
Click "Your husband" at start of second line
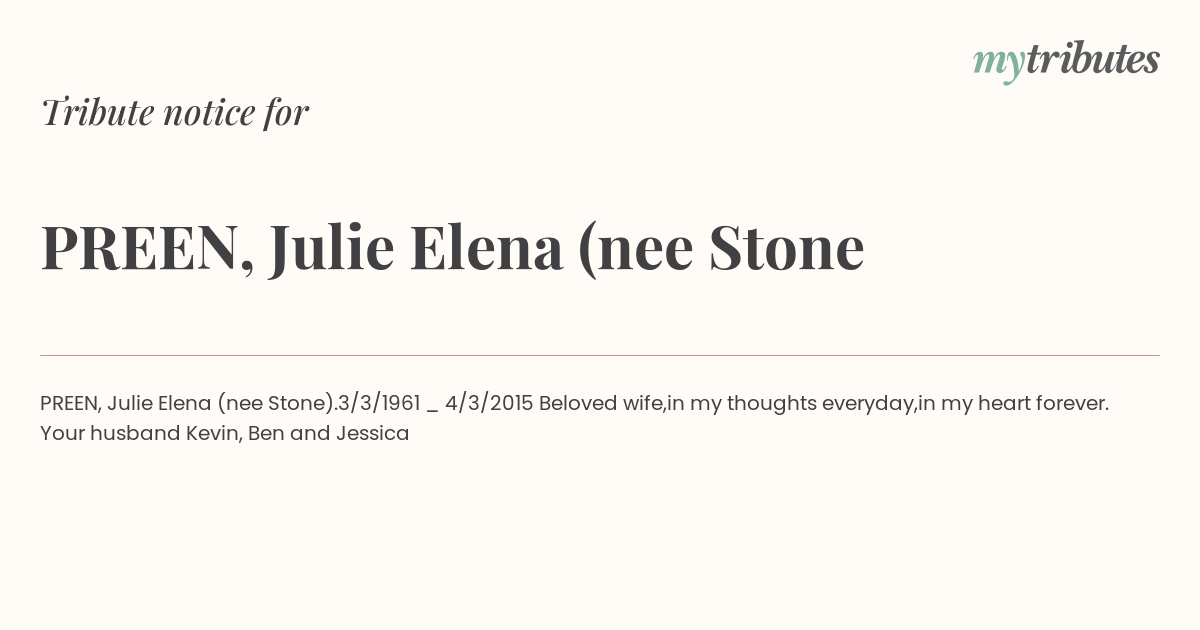(110, 434)
